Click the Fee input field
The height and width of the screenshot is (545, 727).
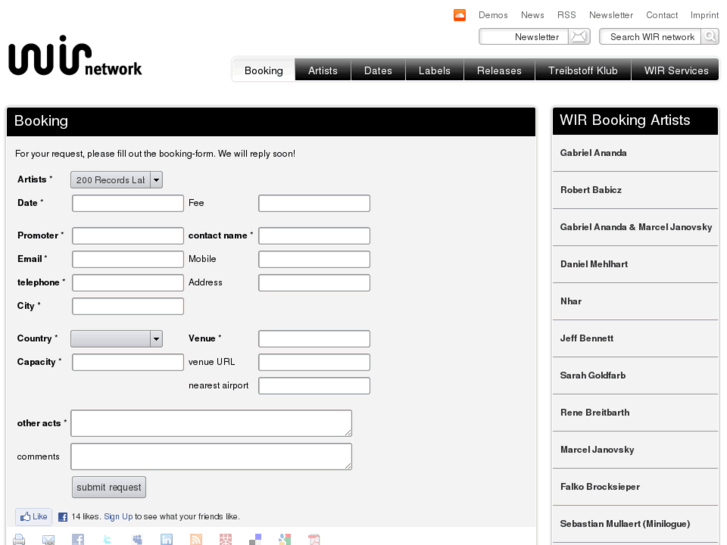point(314,203)
